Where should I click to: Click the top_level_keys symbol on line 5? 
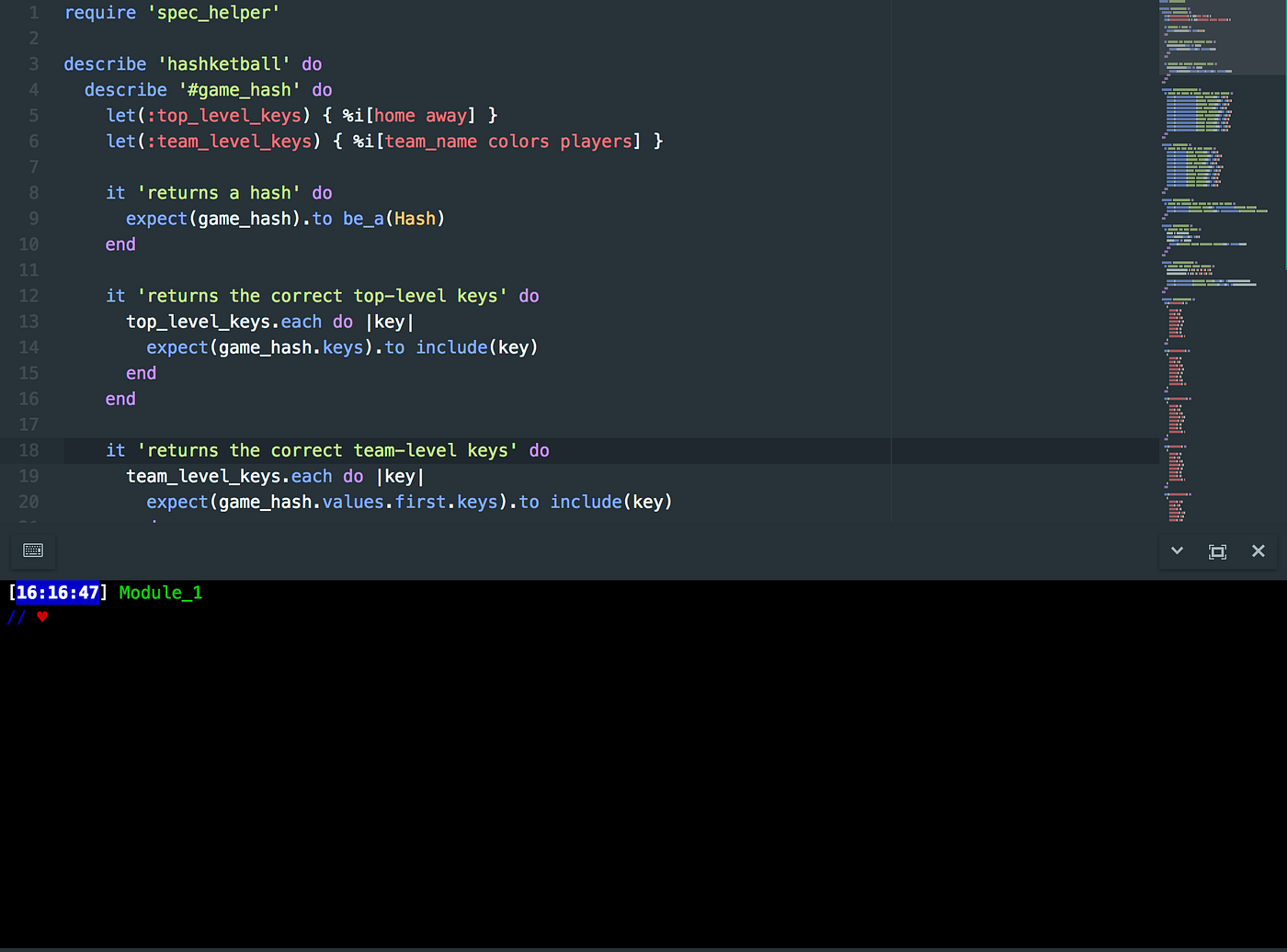[227, 115]
